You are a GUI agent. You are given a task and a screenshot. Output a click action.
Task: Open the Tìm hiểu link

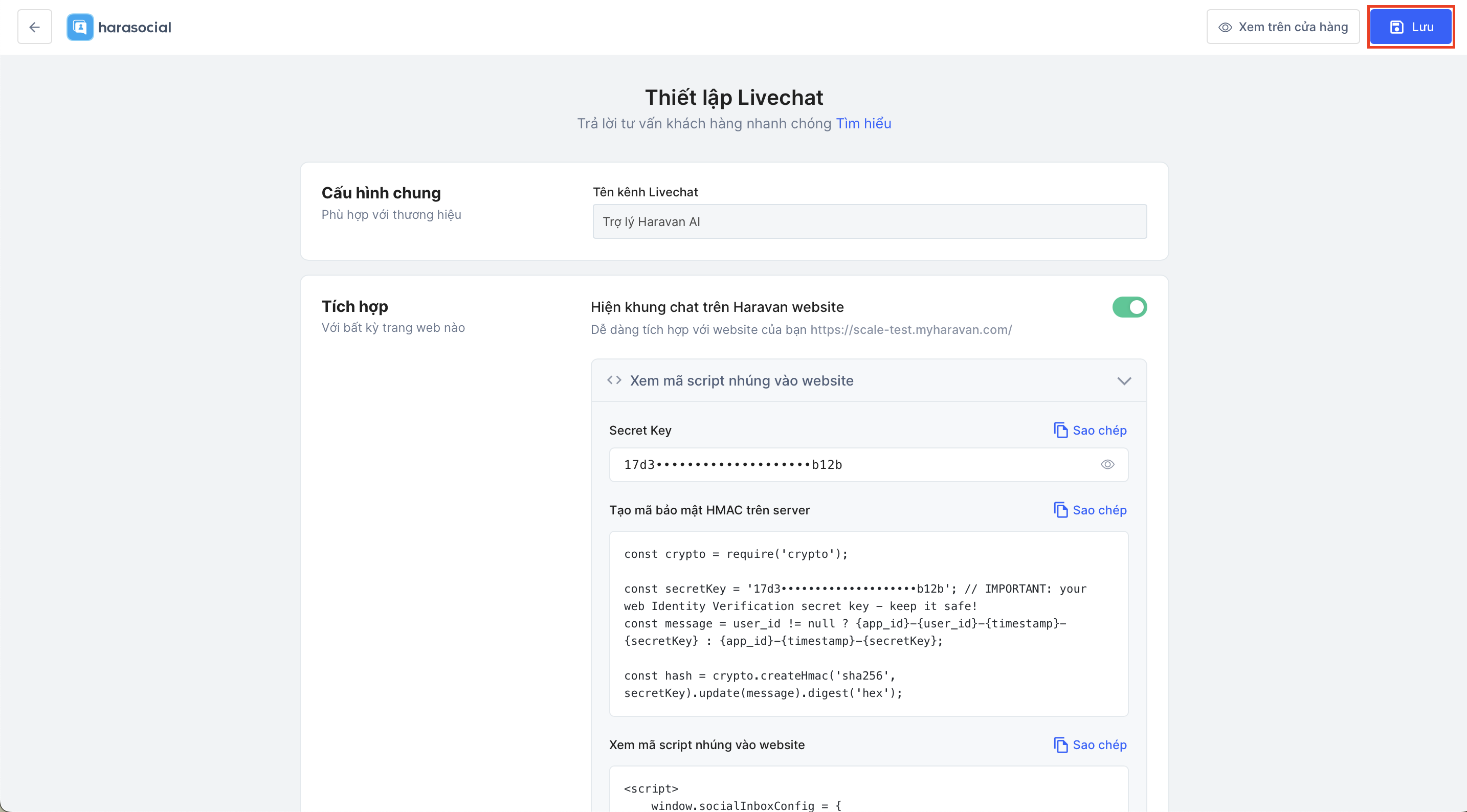click(x=863, y=124)
